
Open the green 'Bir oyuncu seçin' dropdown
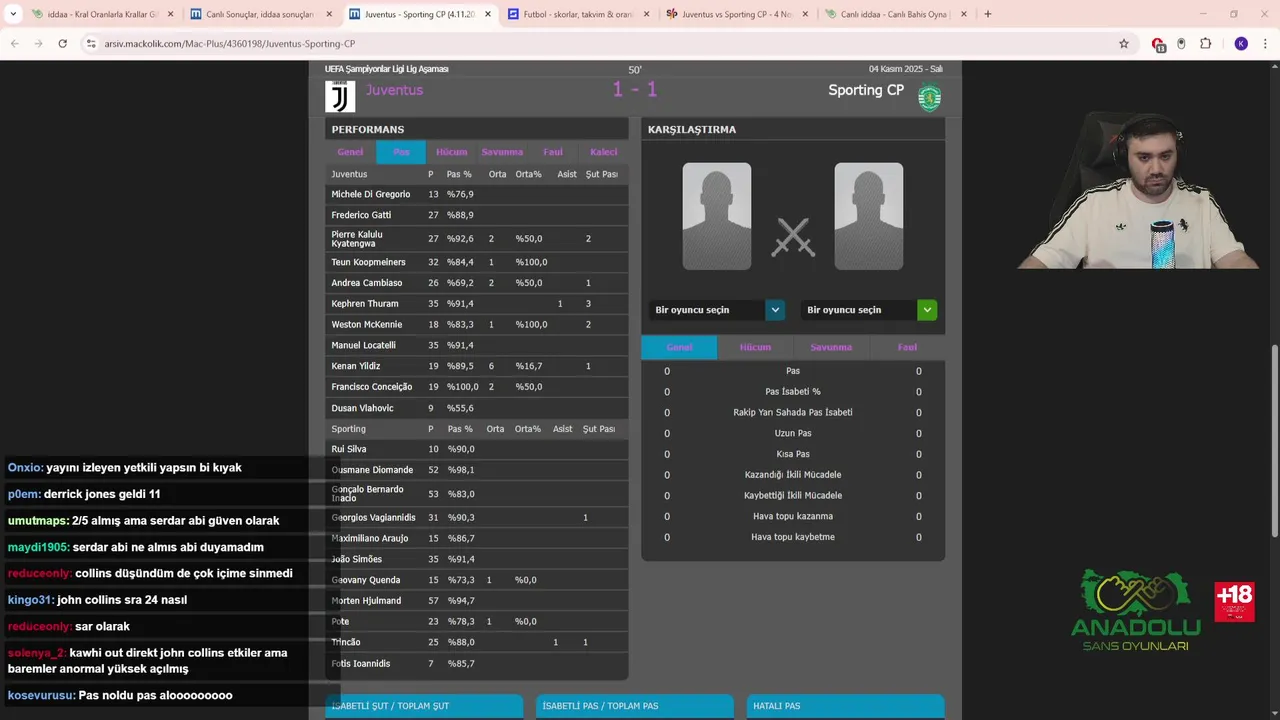click(x=869, y=310)
